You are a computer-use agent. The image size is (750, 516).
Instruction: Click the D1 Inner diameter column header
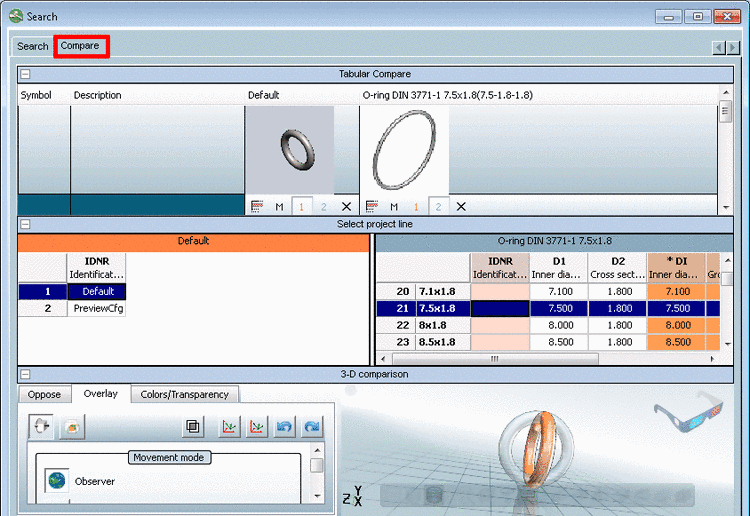pyautogui.click(x=559, y=268)
